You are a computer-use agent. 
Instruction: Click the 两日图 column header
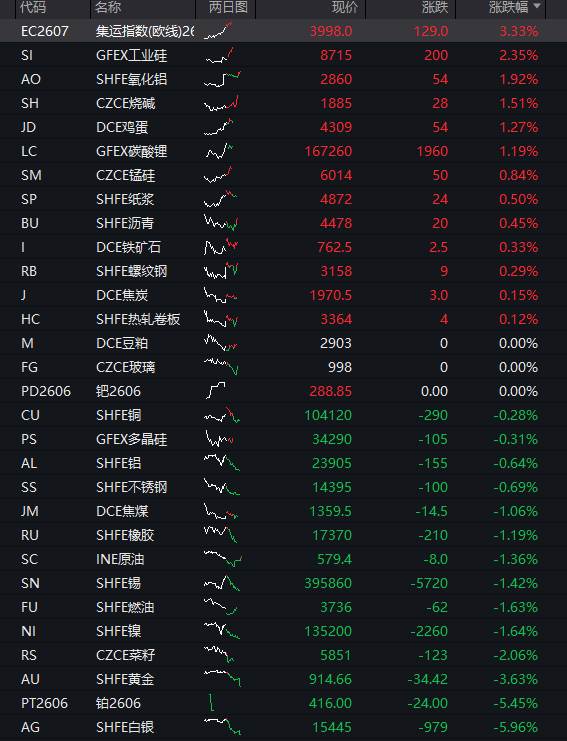228,7
